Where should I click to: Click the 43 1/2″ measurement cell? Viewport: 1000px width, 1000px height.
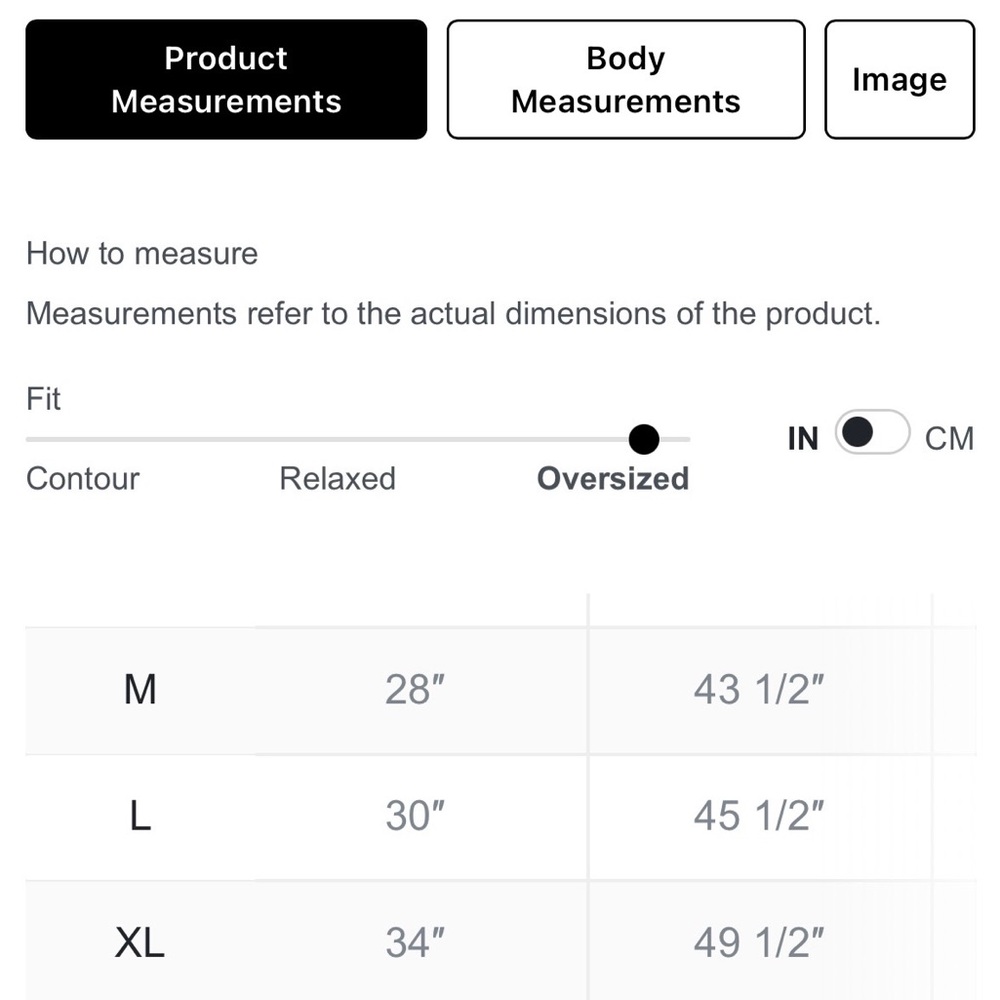pyautogui.click(x=759, y=690)
